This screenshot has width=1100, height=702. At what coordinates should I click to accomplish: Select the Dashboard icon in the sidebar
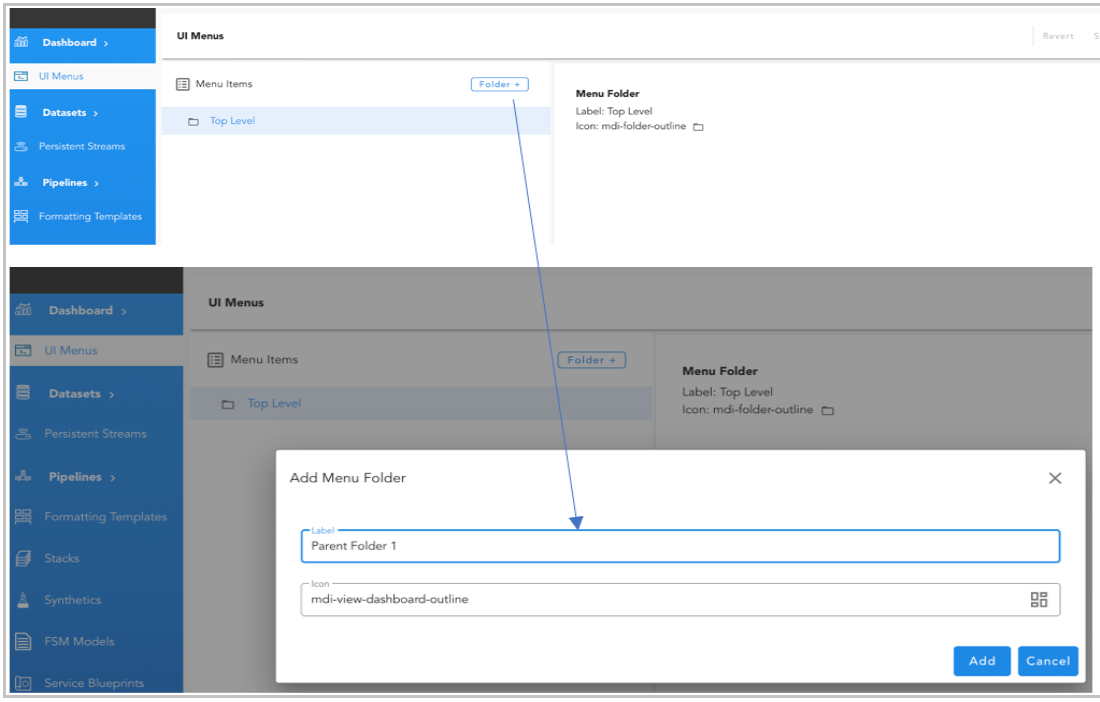pos(24,310)
